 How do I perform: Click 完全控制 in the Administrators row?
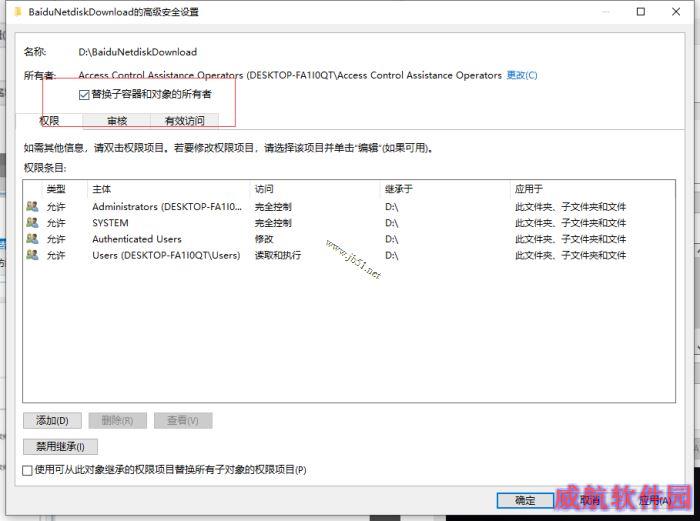pos(273,207)
